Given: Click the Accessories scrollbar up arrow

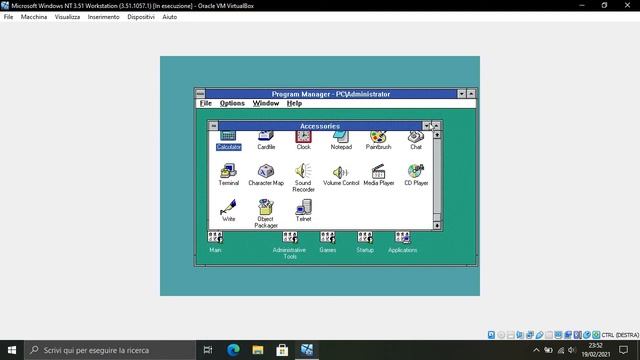Looking at the screenshot, I should (x=437, y=135).
